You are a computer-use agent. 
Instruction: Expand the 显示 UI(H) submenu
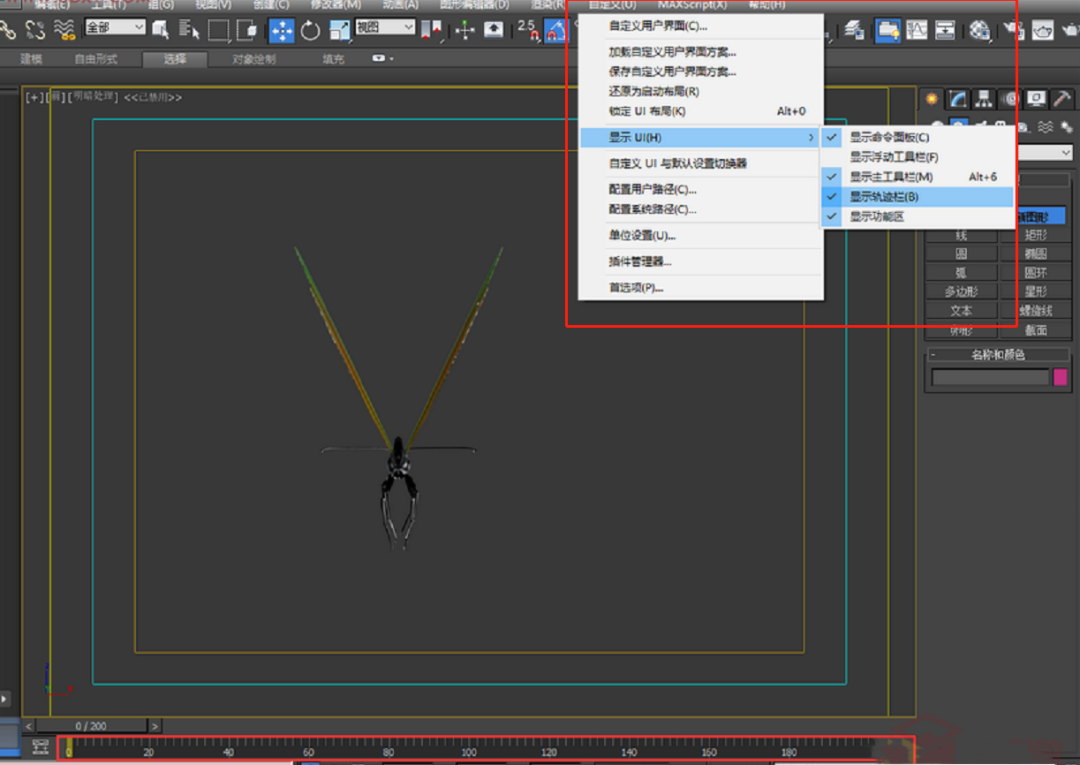[700, 138]
